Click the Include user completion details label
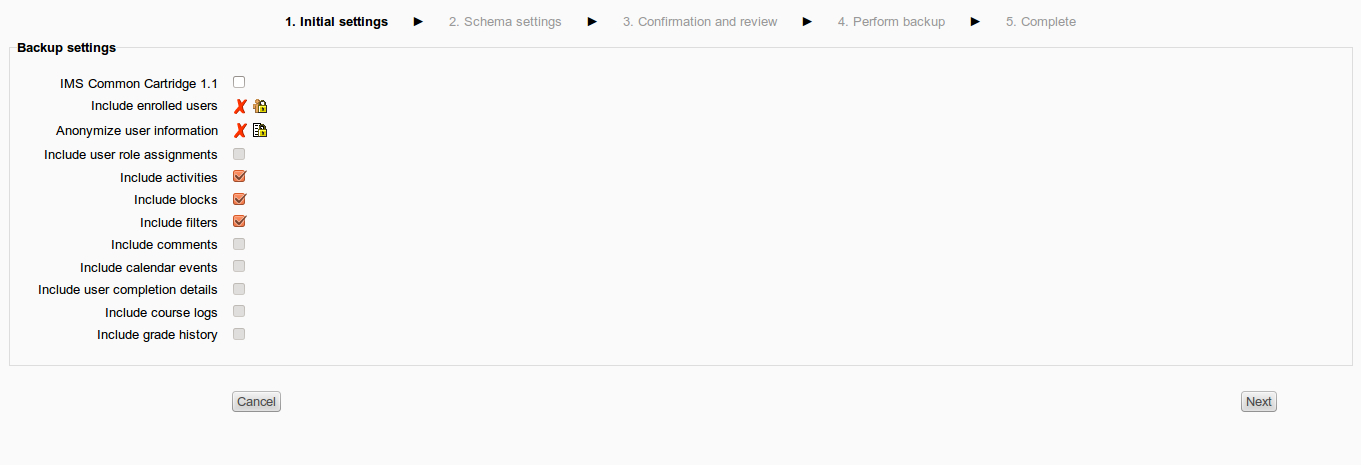The height and width of the screenshot is (465, 1361). 128,290
